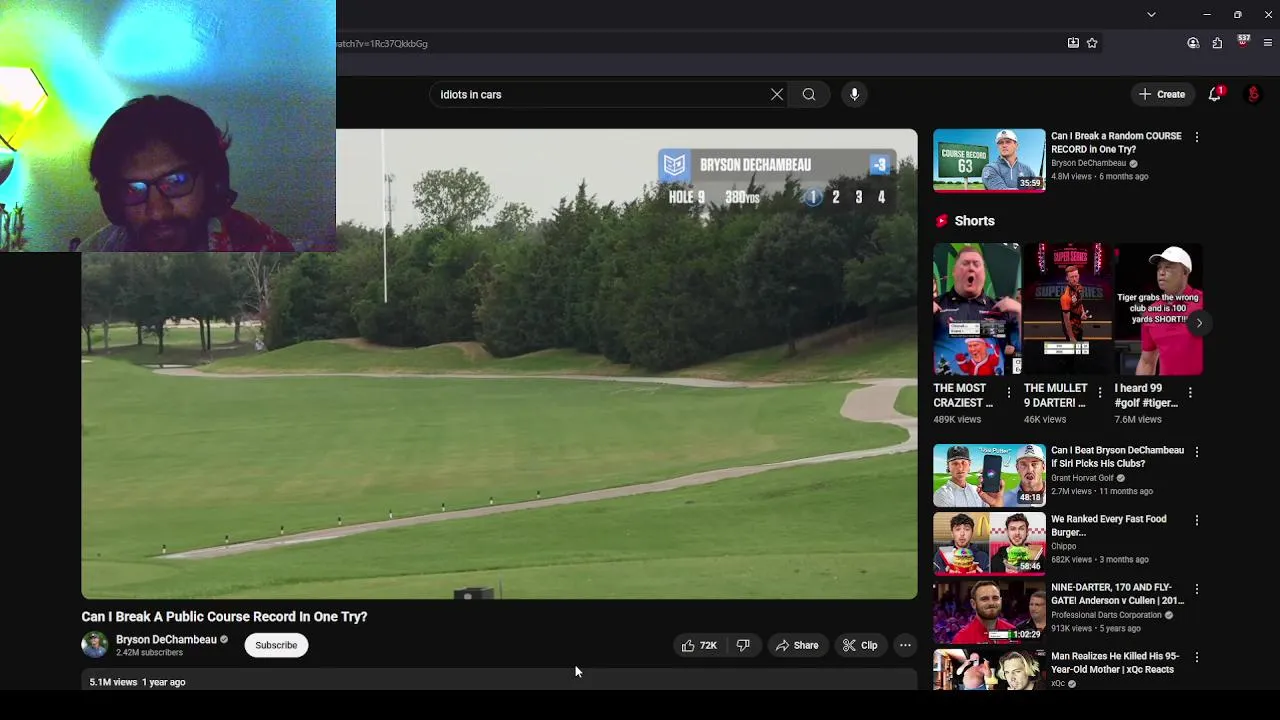
Task: Click video title Can I Break A Public Course Record
Action: [224, 617]
